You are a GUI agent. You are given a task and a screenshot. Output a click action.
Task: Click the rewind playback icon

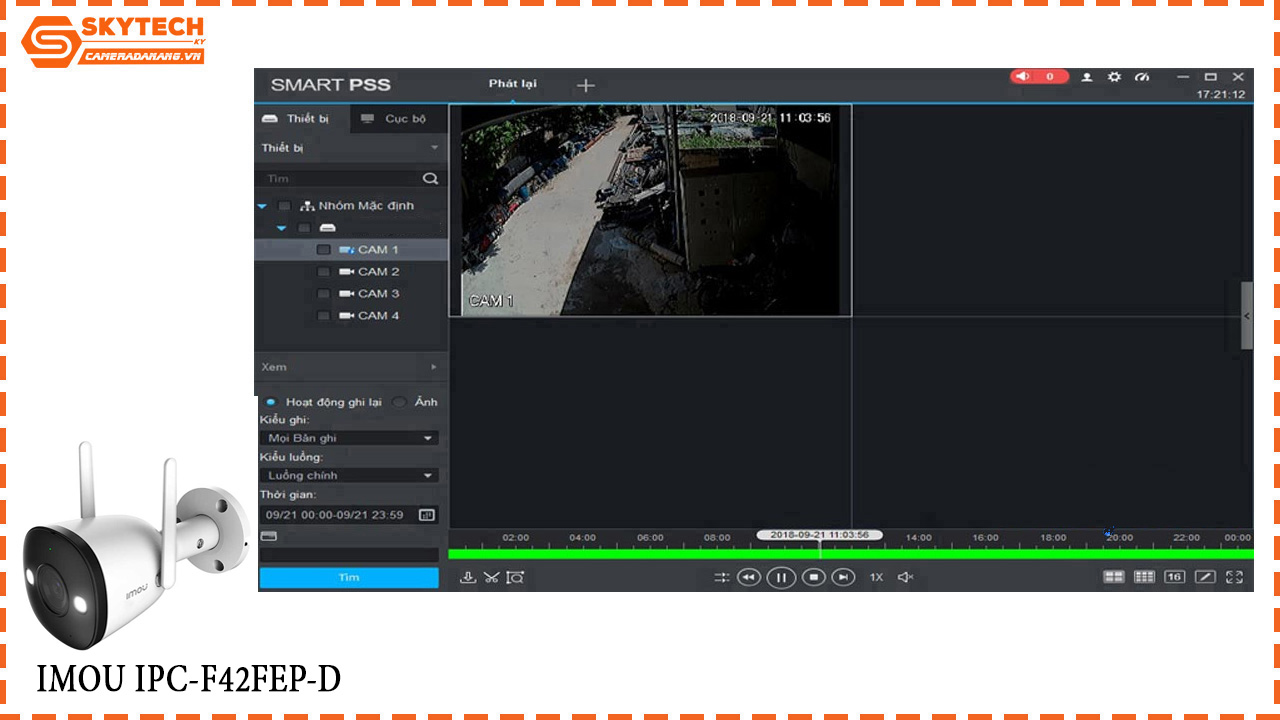[x=749, y=577]
